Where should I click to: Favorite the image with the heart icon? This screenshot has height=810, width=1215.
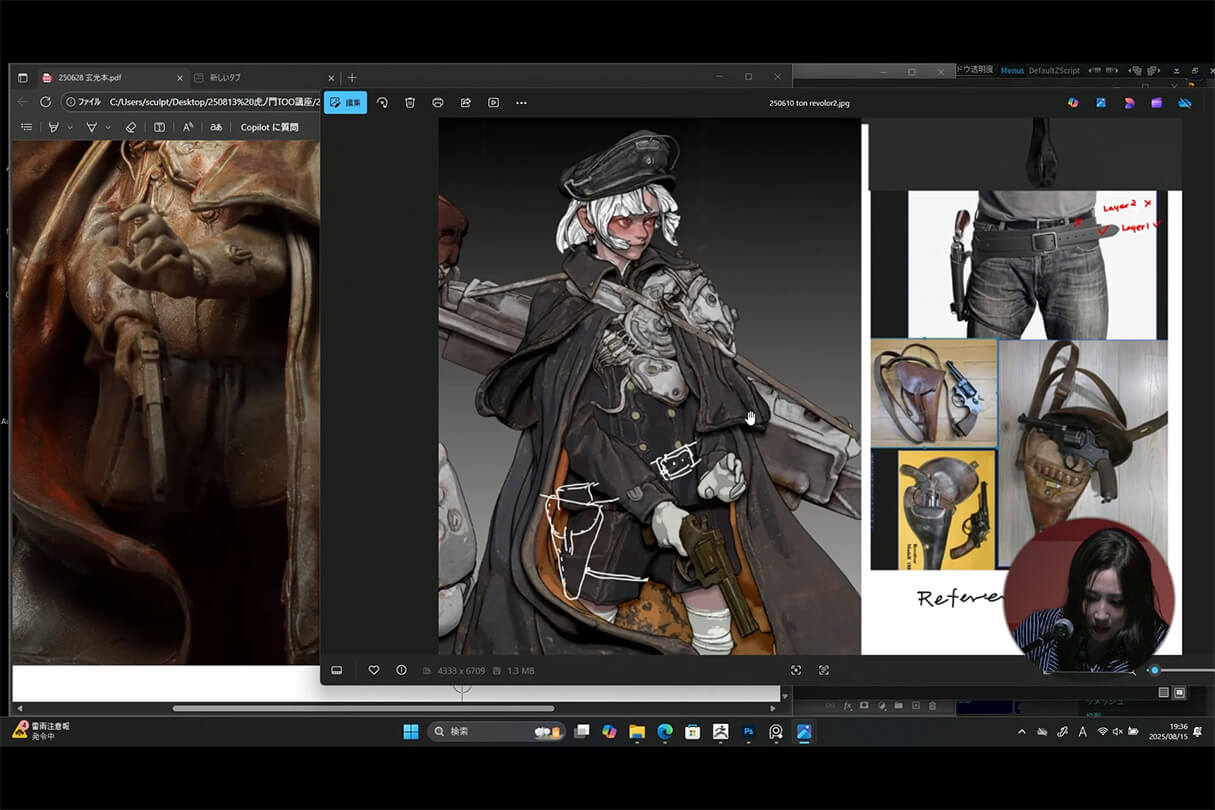(374, 670)
